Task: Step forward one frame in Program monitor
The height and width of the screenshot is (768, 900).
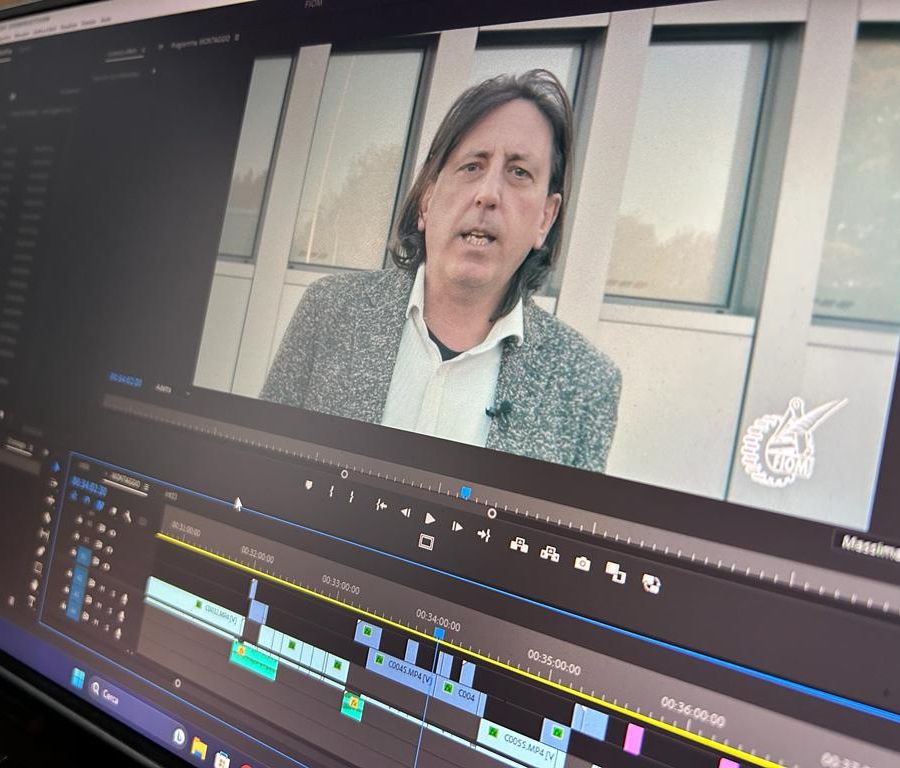Action: (x=457, y=526)
